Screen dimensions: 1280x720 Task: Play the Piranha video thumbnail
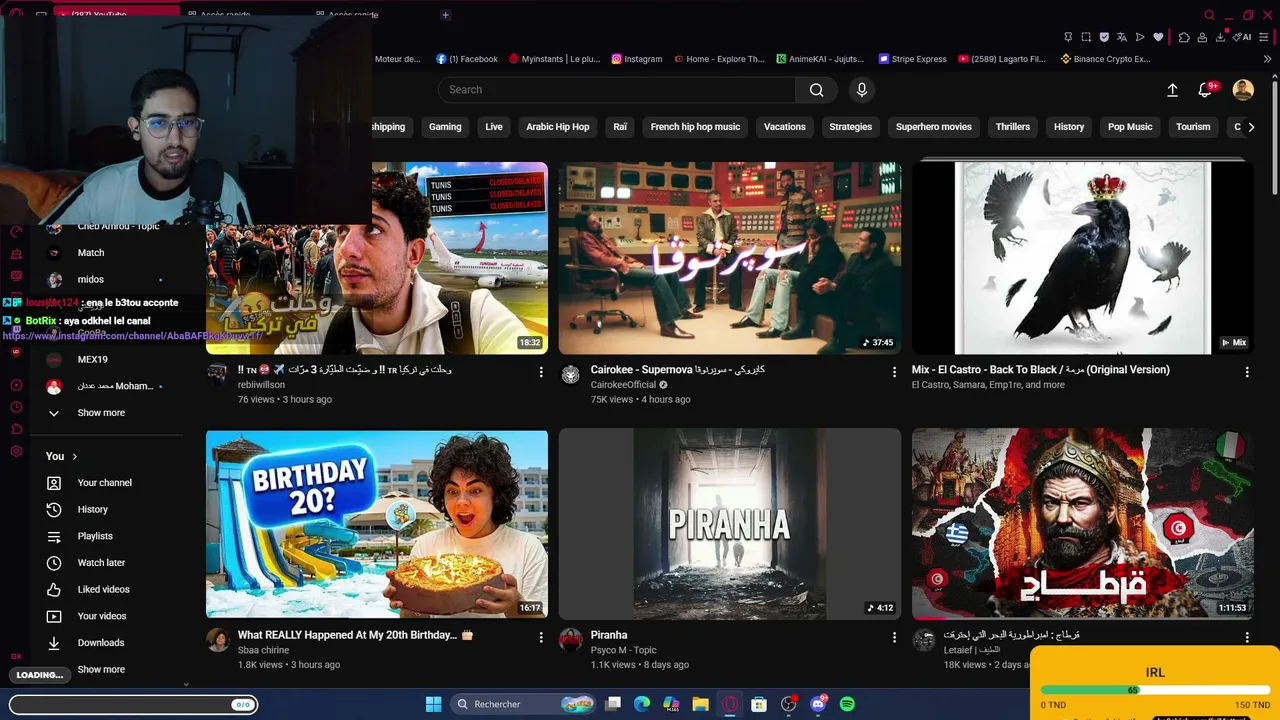click(x=730, y=524)
